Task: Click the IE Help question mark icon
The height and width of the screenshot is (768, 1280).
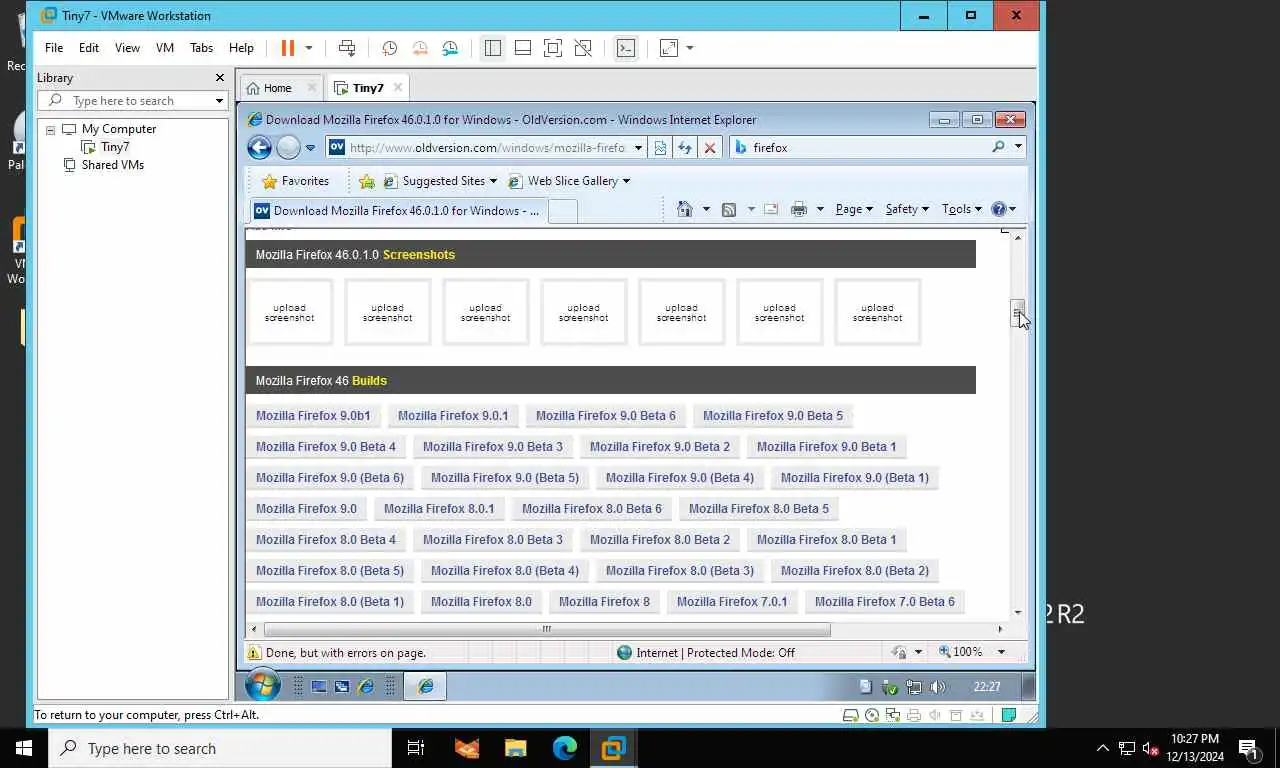Action: 999,209
